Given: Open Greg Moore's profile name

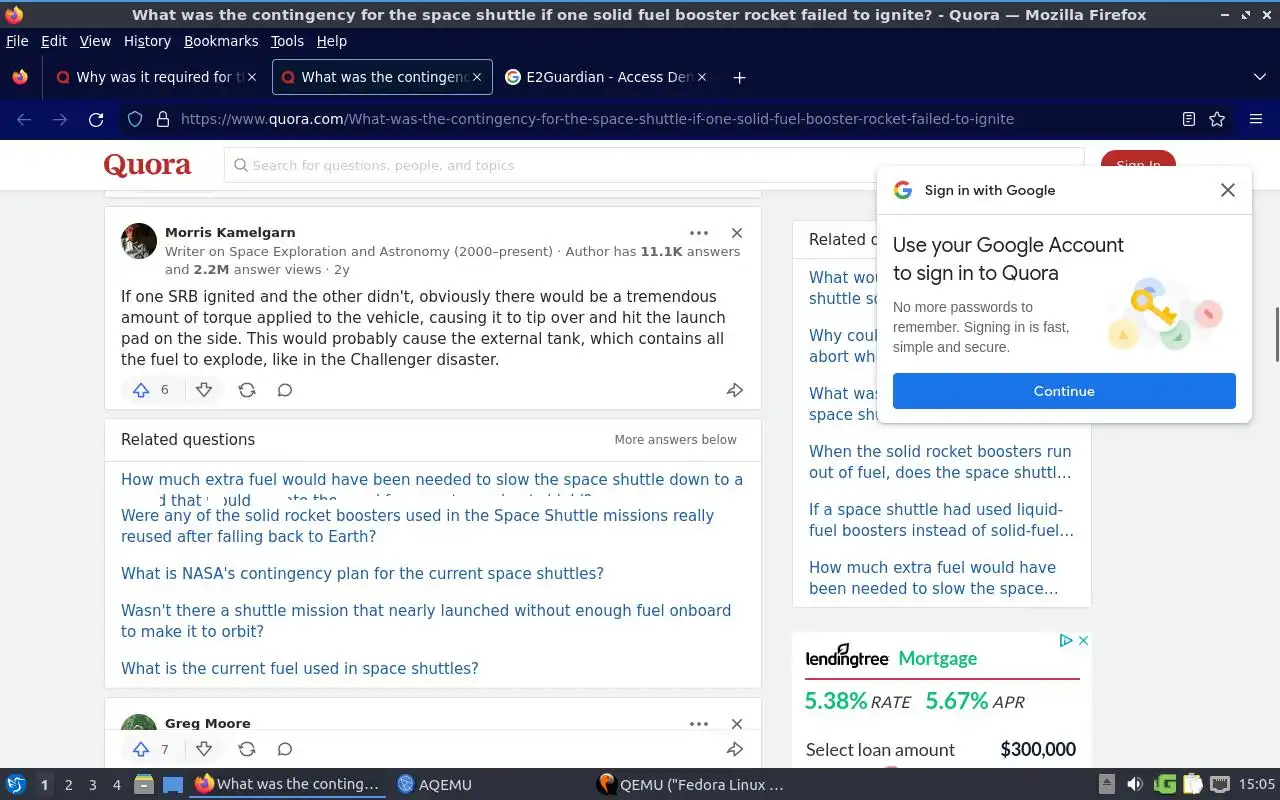Looking at the screenshot, I should tap(208, 723).
